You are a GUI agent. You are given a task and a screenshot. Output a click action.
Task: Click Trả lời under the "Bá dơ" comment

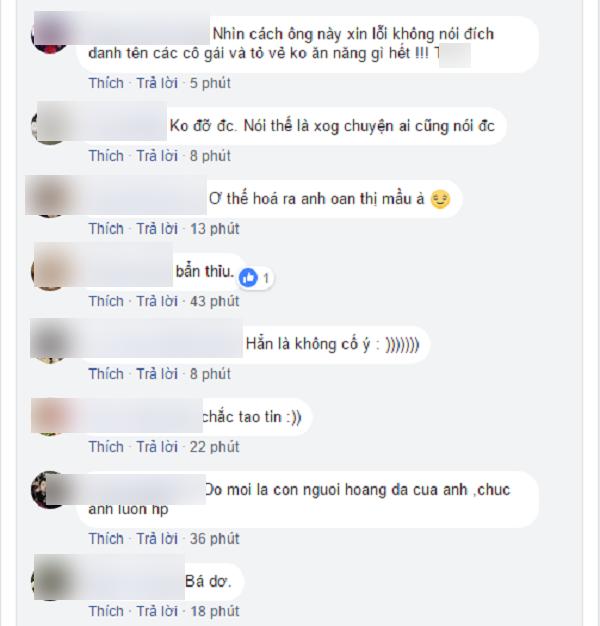point(157,611)
